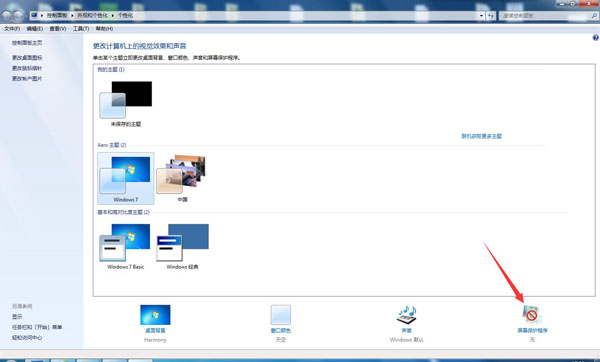Select the 中国 (China) Aero theme
Image resolution: width=600 pixels, height=362 pixels.
(182, 178)
